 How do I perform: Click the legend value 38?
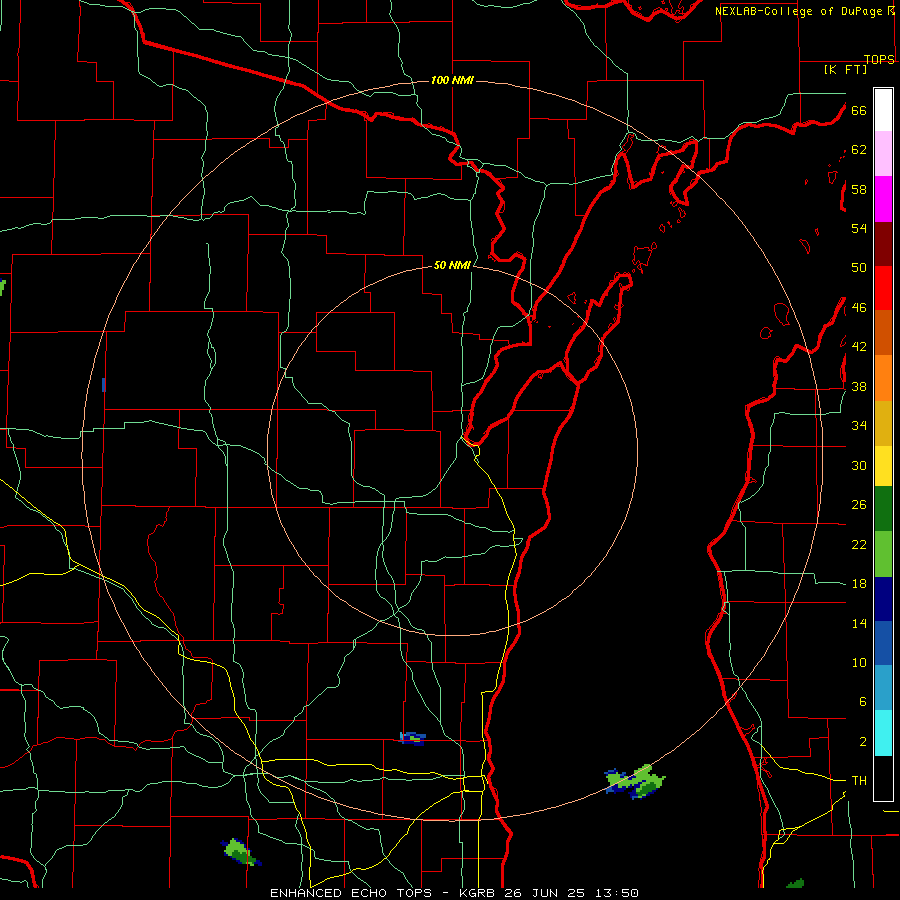pyautogui.click(x=859, y=386)
